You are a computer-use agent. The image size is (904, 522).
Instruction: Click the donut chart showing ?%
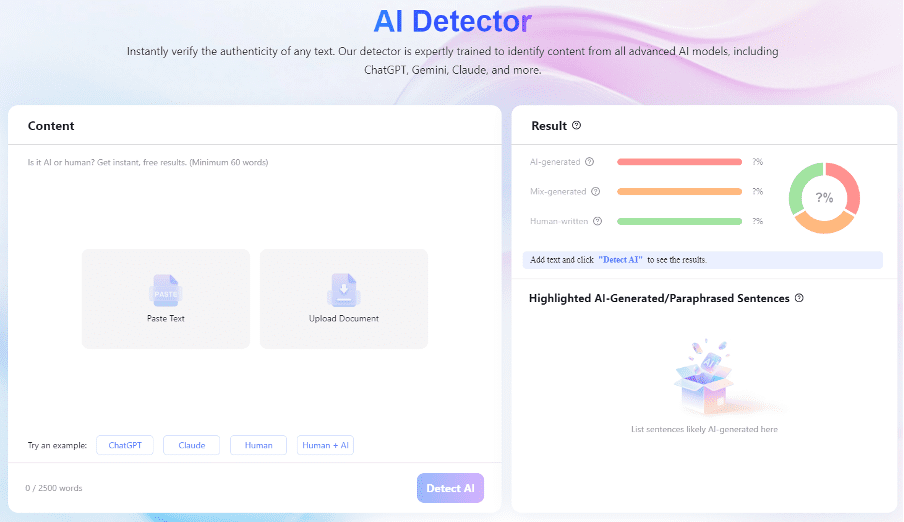click(824, 198)
